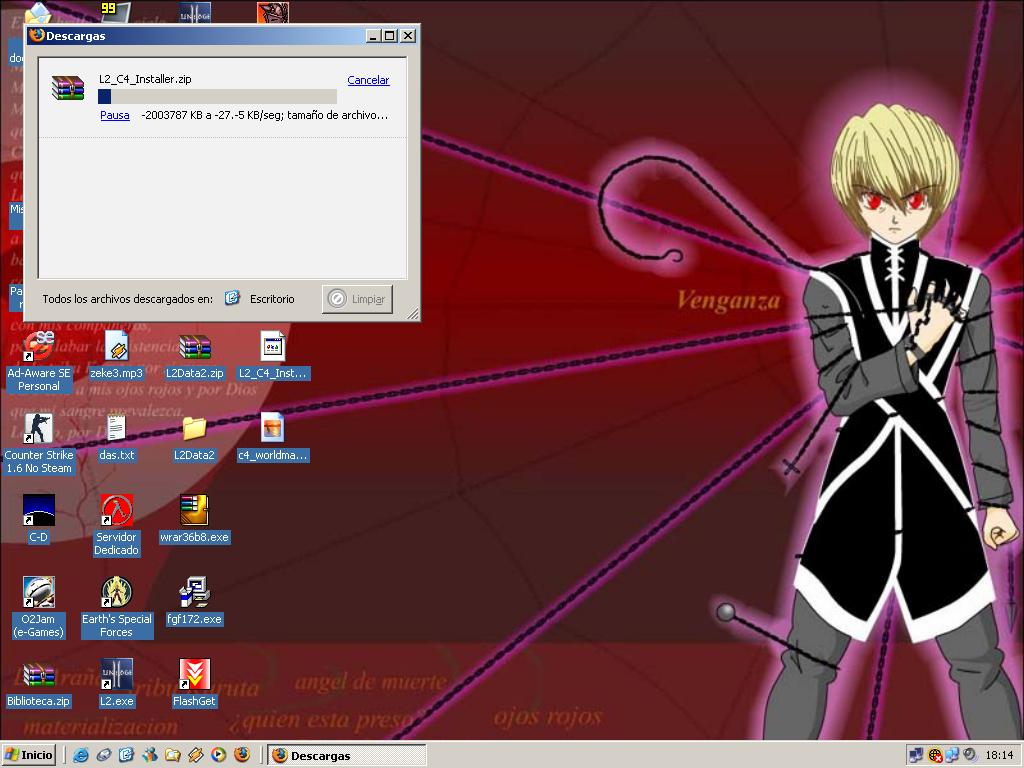Select the WinRAR icon of the downloading file
1024x768 pixels.
click(x=68, y=88)
